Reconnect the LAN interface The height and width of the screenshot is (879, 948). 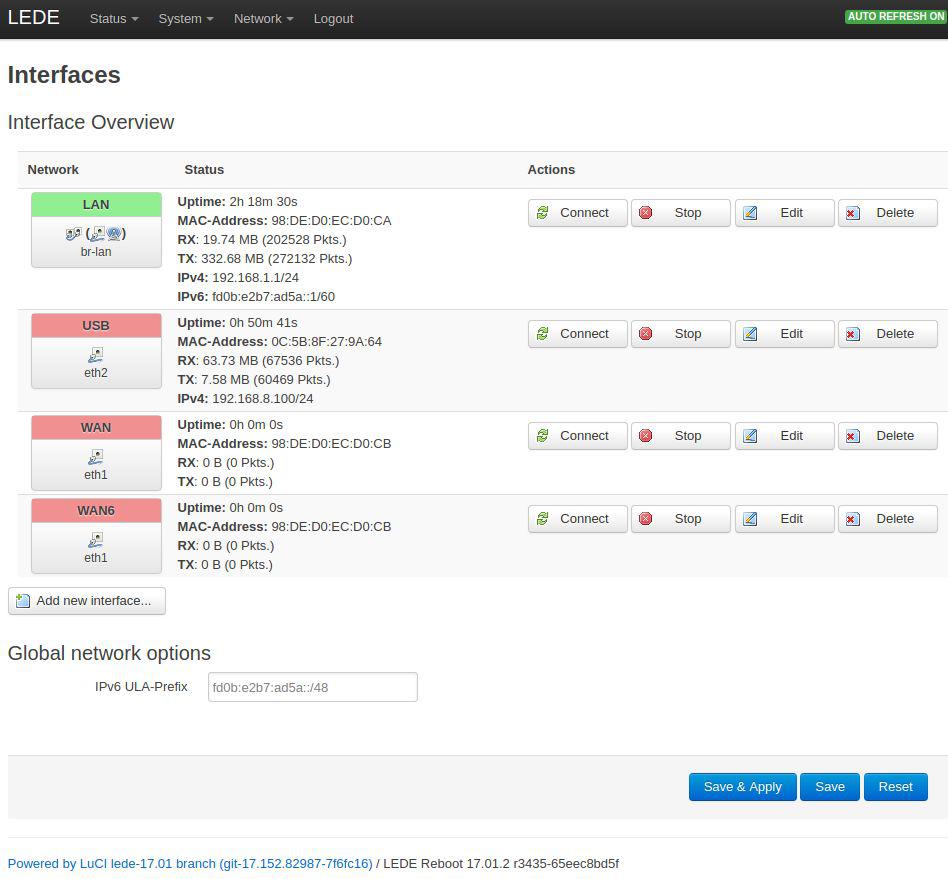577,213
